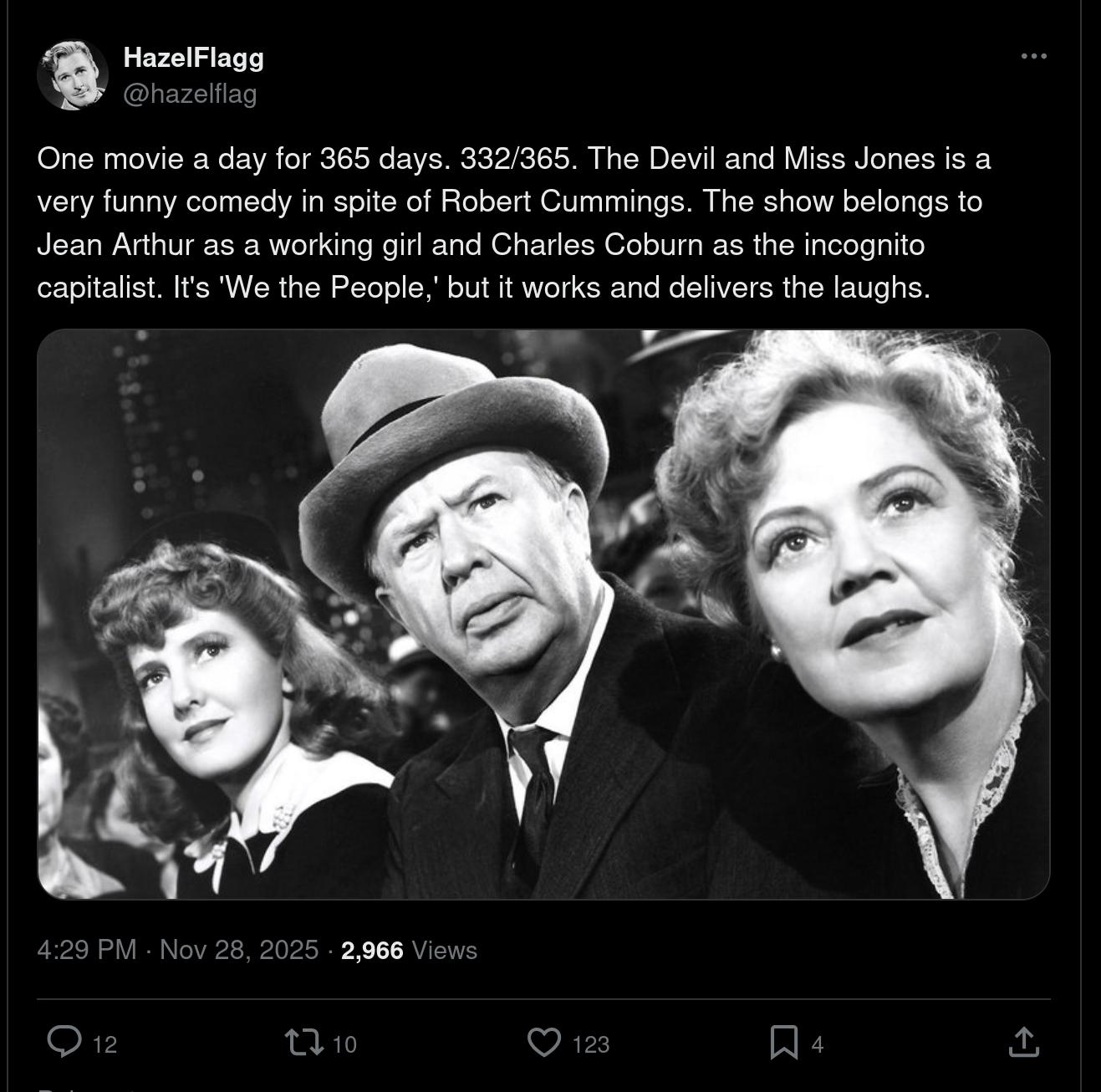The height and width of the screenshot is (1092, 1101).
Task: Click the like count of 123
Action: pyautogui.click(x=591, y=1044)
